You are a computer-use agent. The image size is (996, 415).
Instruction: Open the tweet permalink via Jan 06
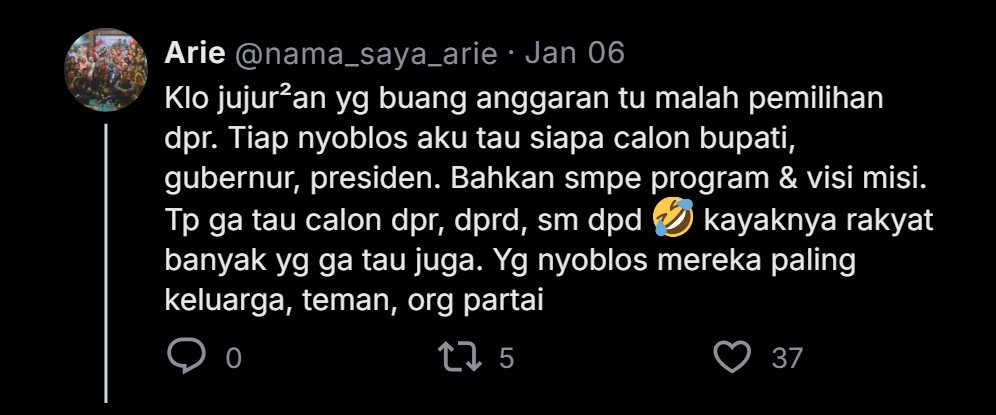pos(575,53)
